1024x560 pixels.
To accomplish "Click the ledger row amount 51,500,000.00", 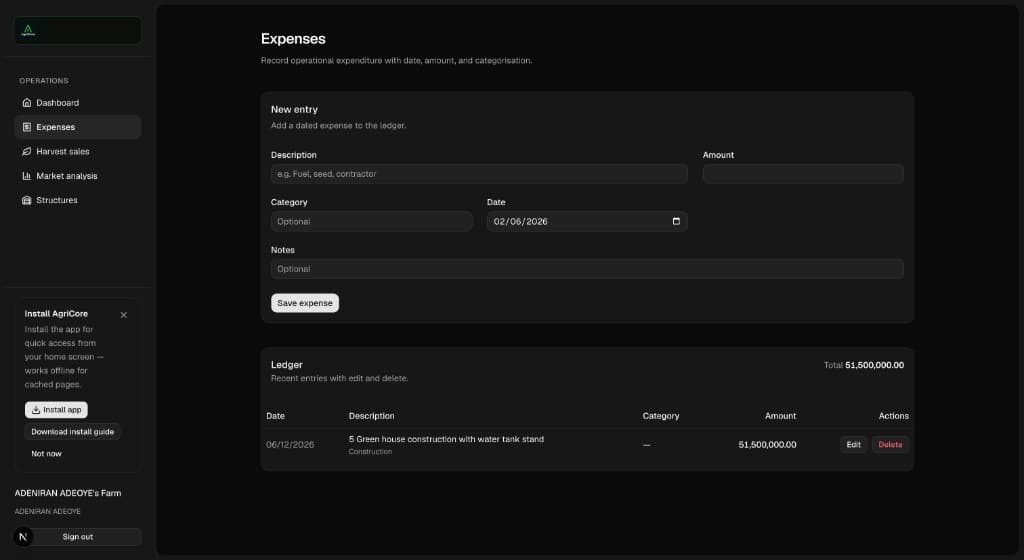I will pyautogui.click(x=767, y=444).
